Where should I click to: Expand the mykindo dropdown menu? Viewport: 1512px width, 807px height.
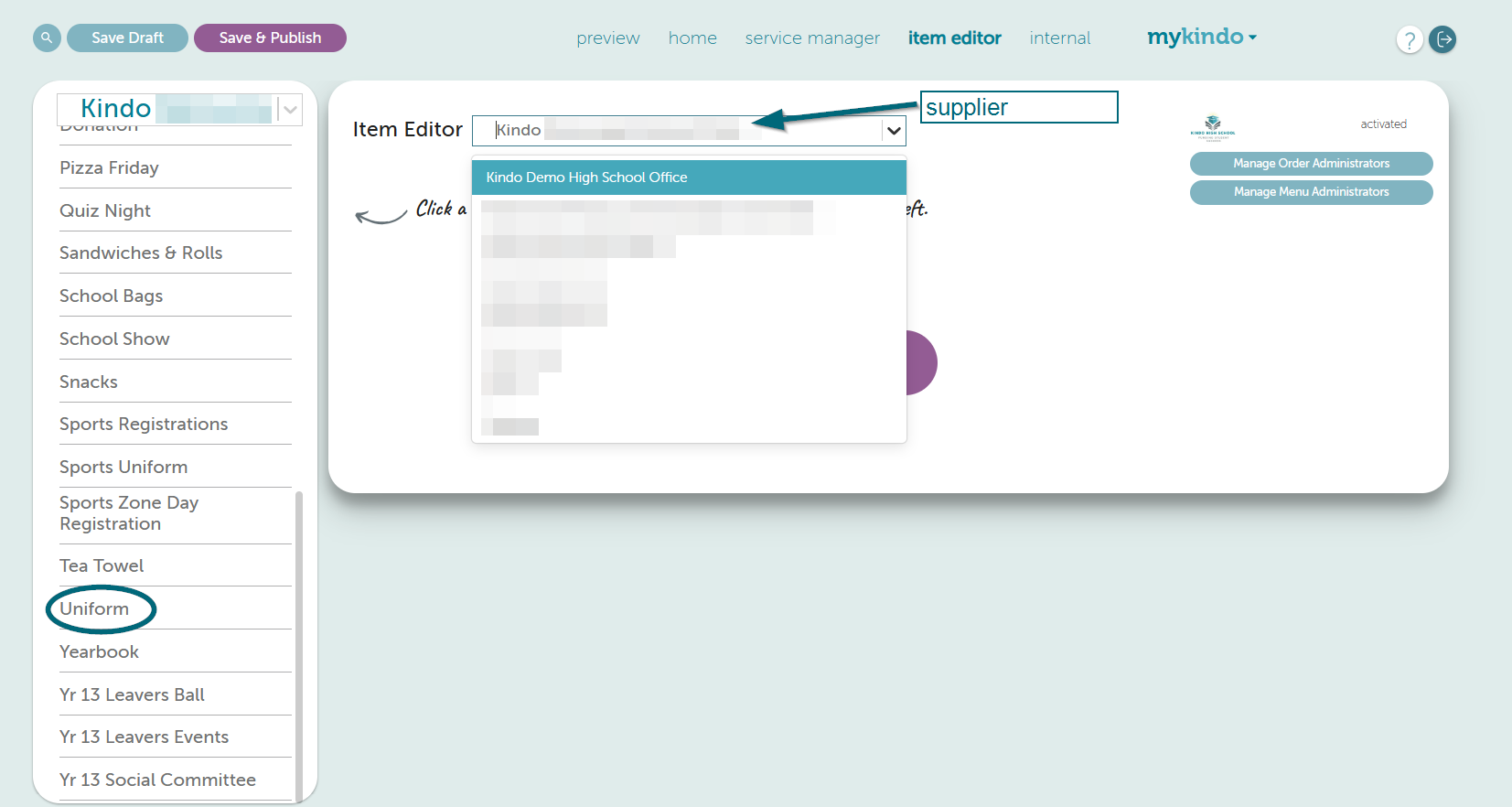[1202, 37]
